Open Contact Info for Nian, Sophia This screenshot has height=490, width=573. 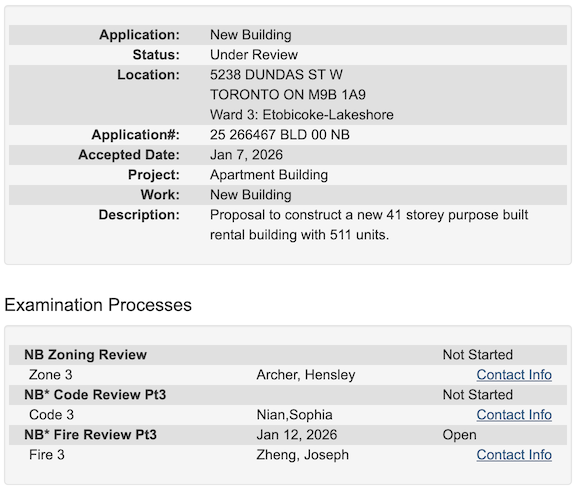pos(514,415)
